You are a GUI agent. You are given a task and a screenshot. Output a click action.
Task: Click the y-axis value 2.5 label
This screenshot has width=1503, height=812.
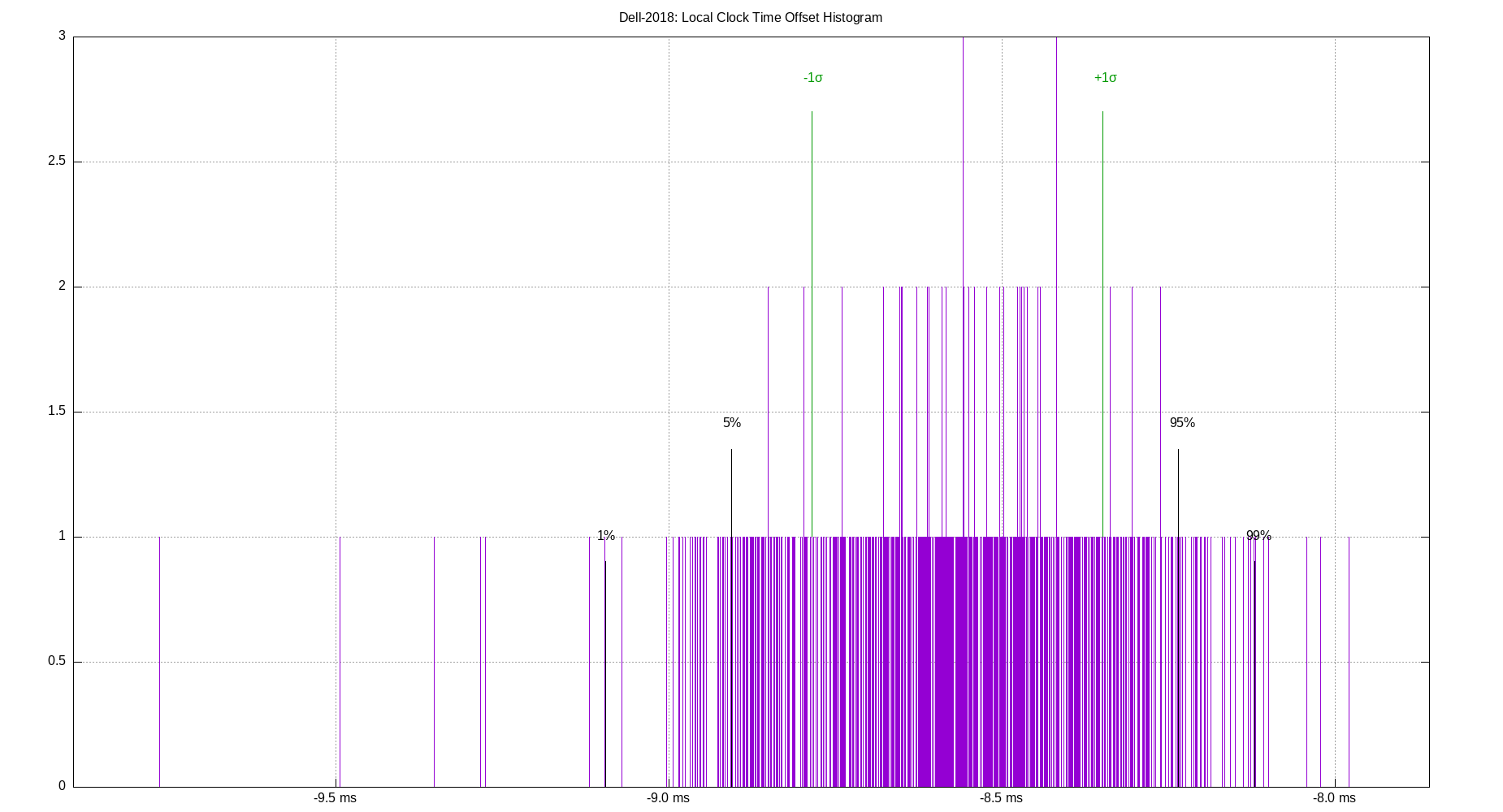57,161
